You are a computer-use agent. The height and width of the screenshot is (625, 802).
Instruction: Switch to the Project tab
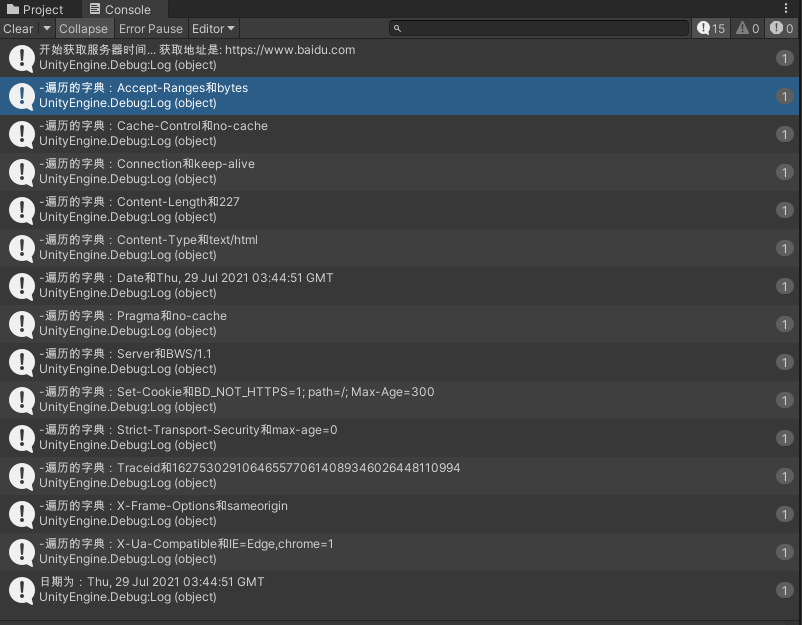(x=35, y=9)
